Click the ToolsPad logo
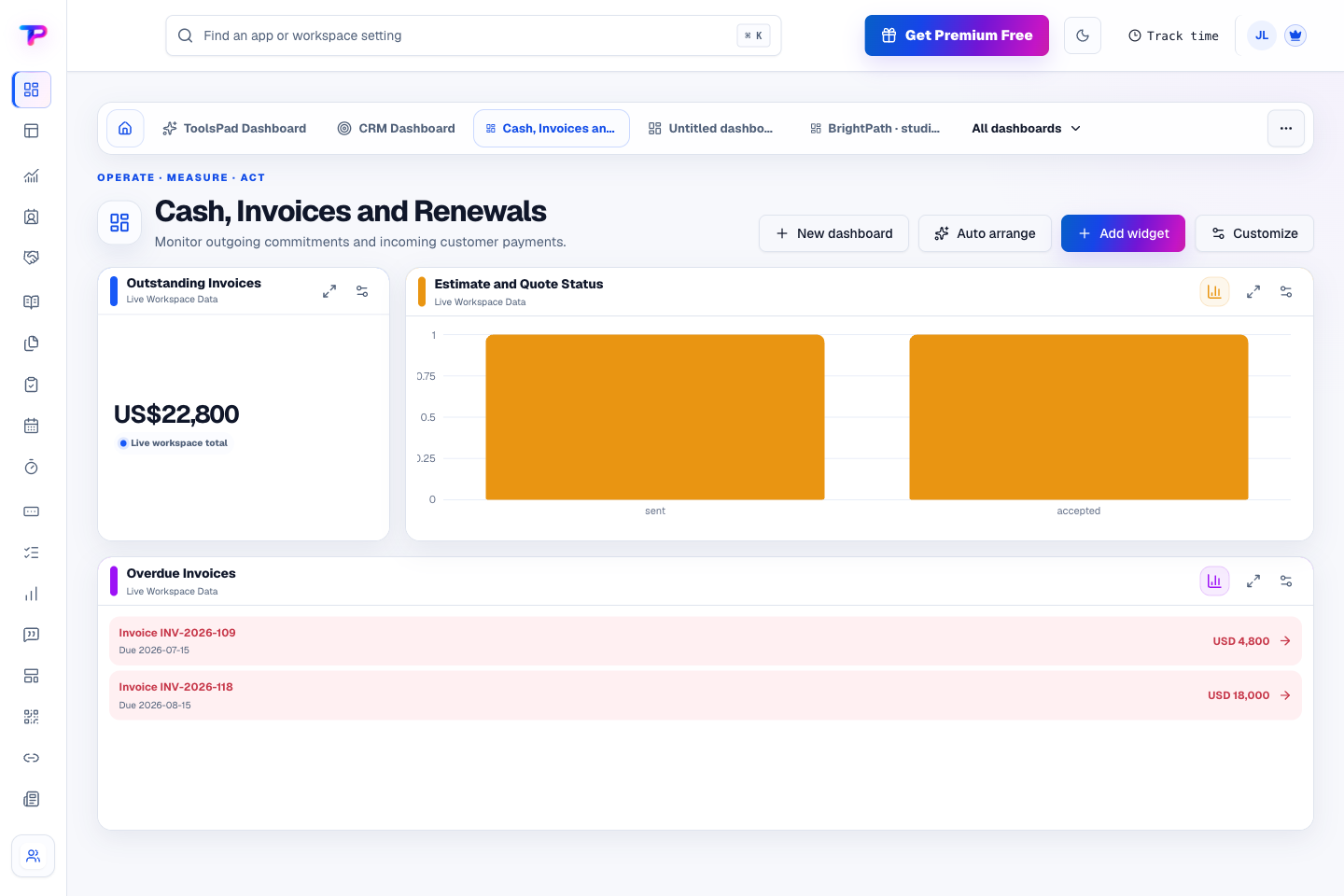Screen dimensions: 1344x896 click(x=33, y=35)
